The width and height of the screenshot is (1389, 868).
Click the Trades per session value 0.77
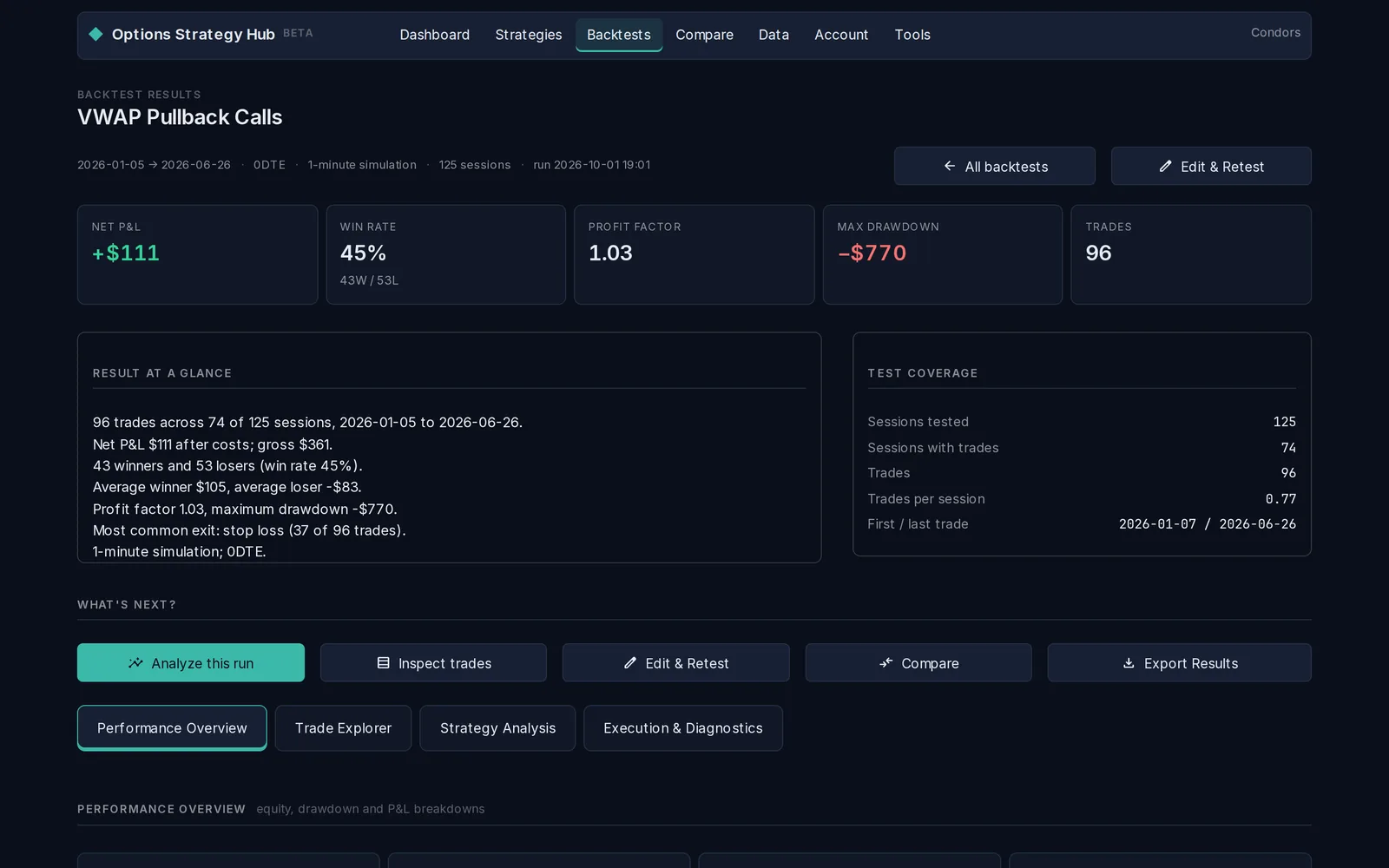click(1280, 499)
